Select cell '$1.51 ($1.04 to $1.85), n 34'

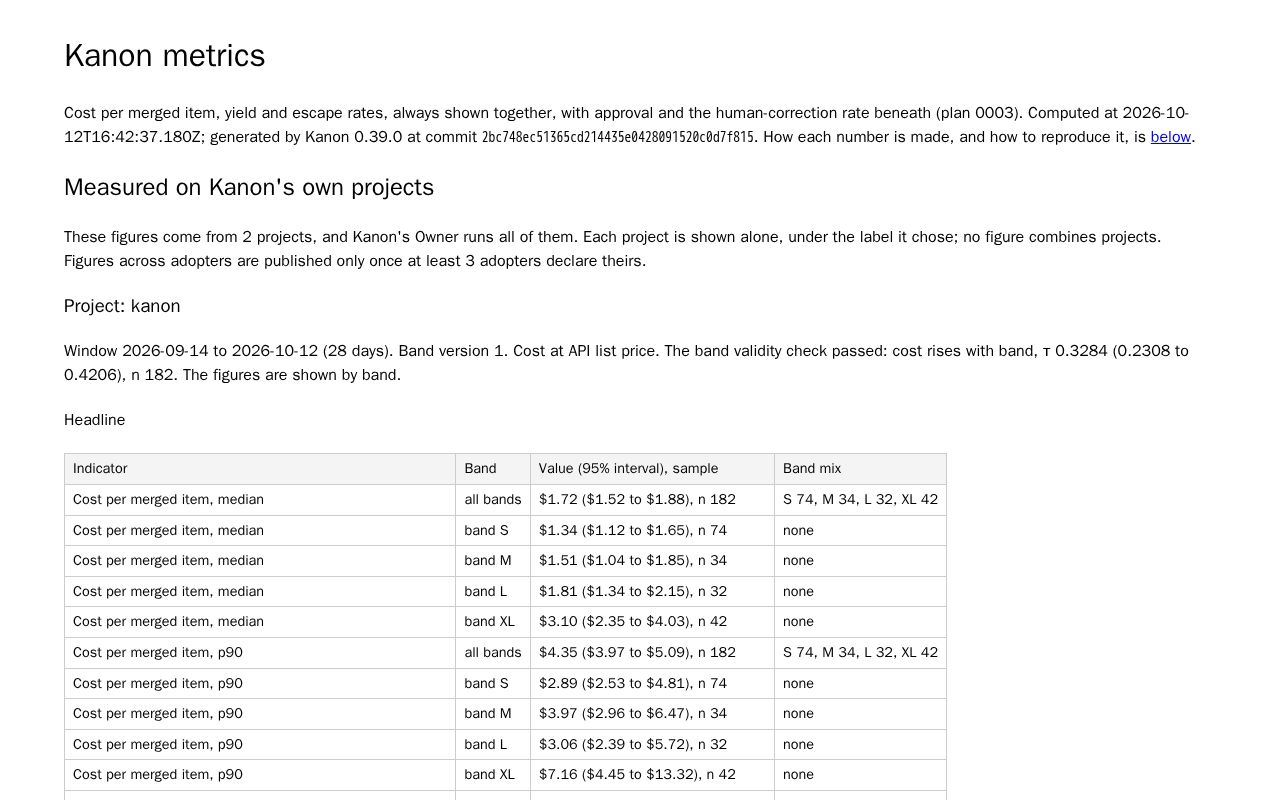(x=652, y=561)
